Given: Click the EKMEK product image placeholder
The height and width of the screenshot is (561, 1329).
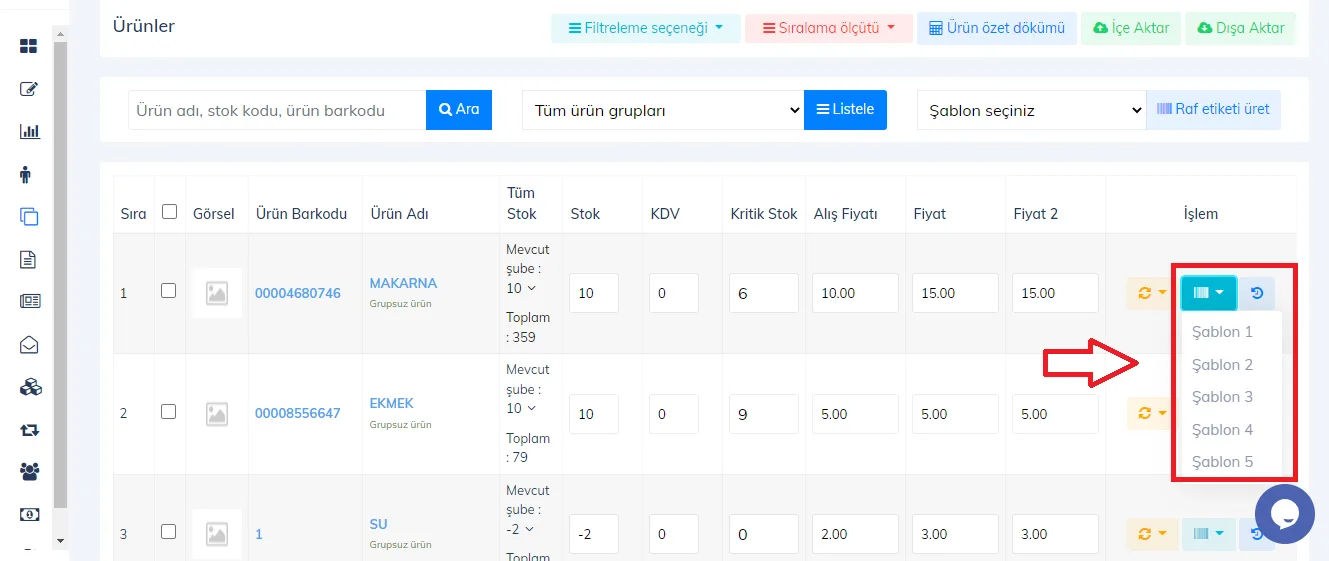Looking at the screenshot, I should click(x=217, y=413).
